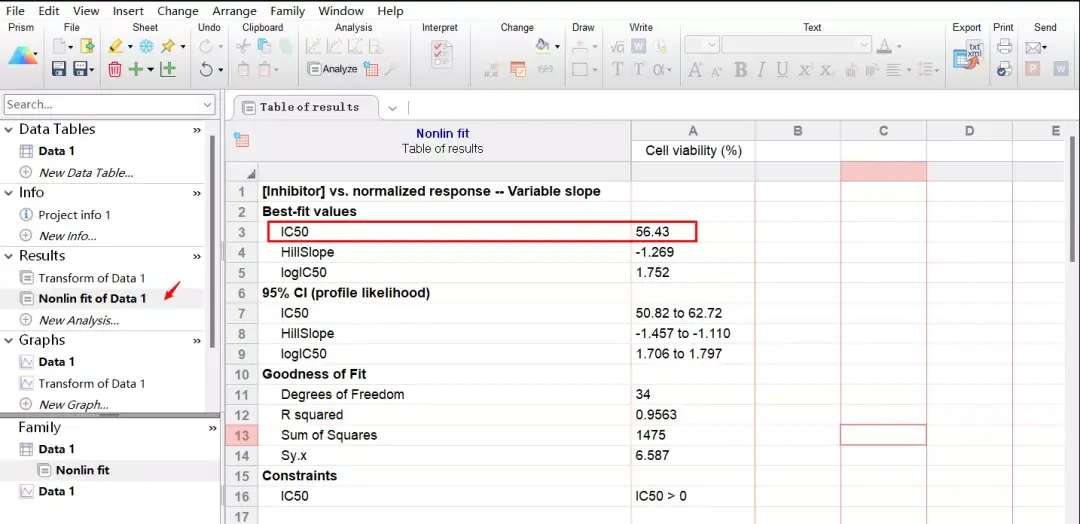The width and height of the screenshot is (1080, 524).
Task: Click the pushpin sheet icon
Action: [168, 47]
